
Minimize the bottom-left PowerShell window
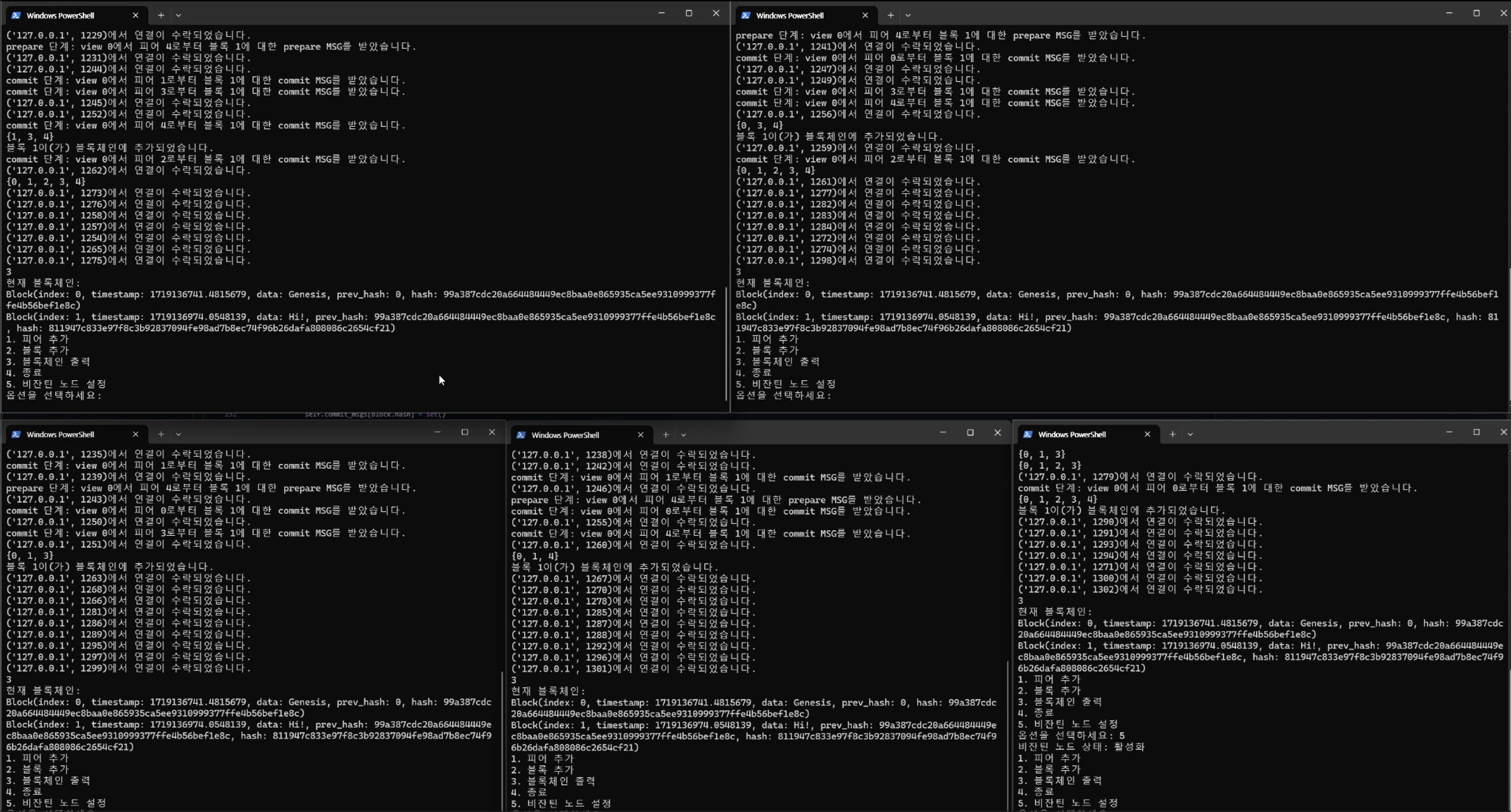point(437,433)
